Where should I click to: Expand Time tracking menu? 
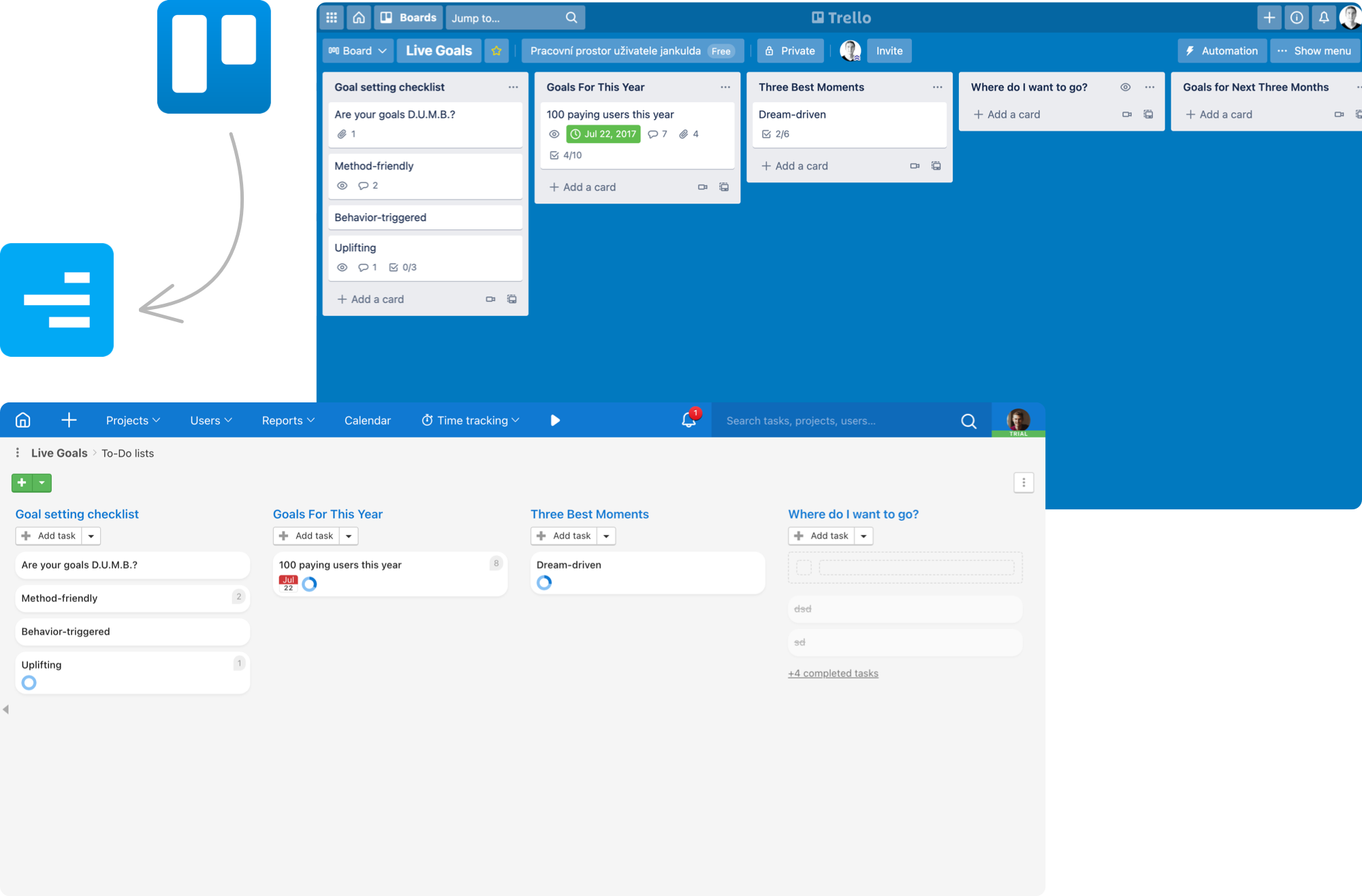click(471, 420)
